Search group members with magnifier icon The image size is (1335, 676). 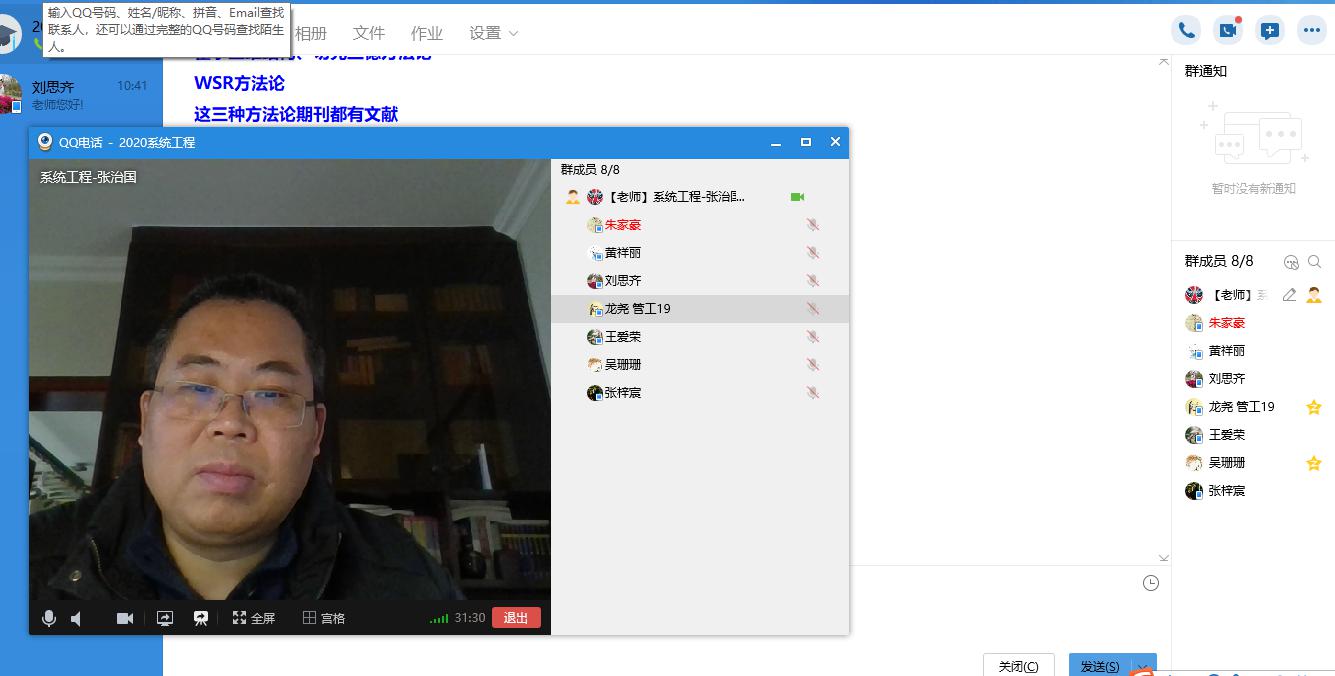pos(1315,262)
